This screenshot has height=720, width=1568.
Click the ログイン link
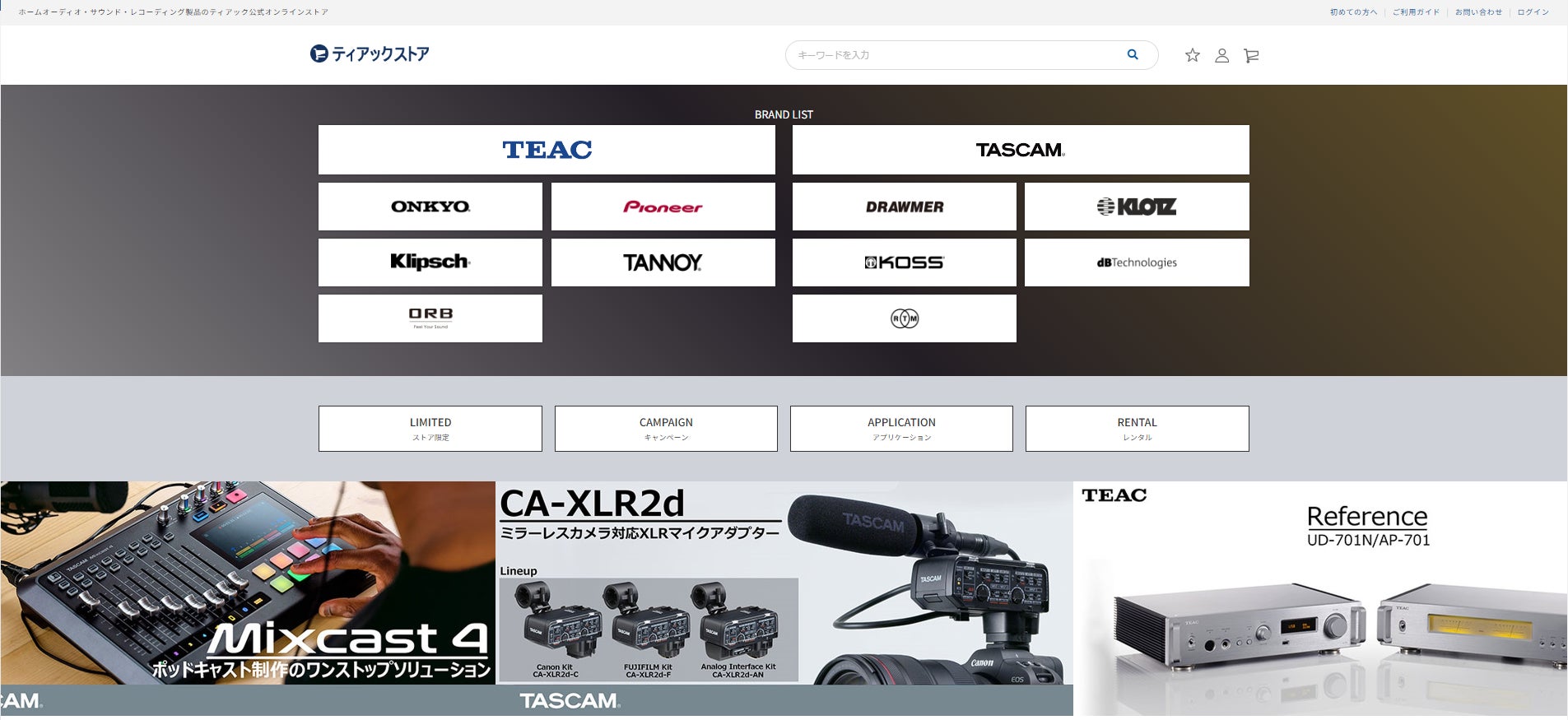[1533, 12]
